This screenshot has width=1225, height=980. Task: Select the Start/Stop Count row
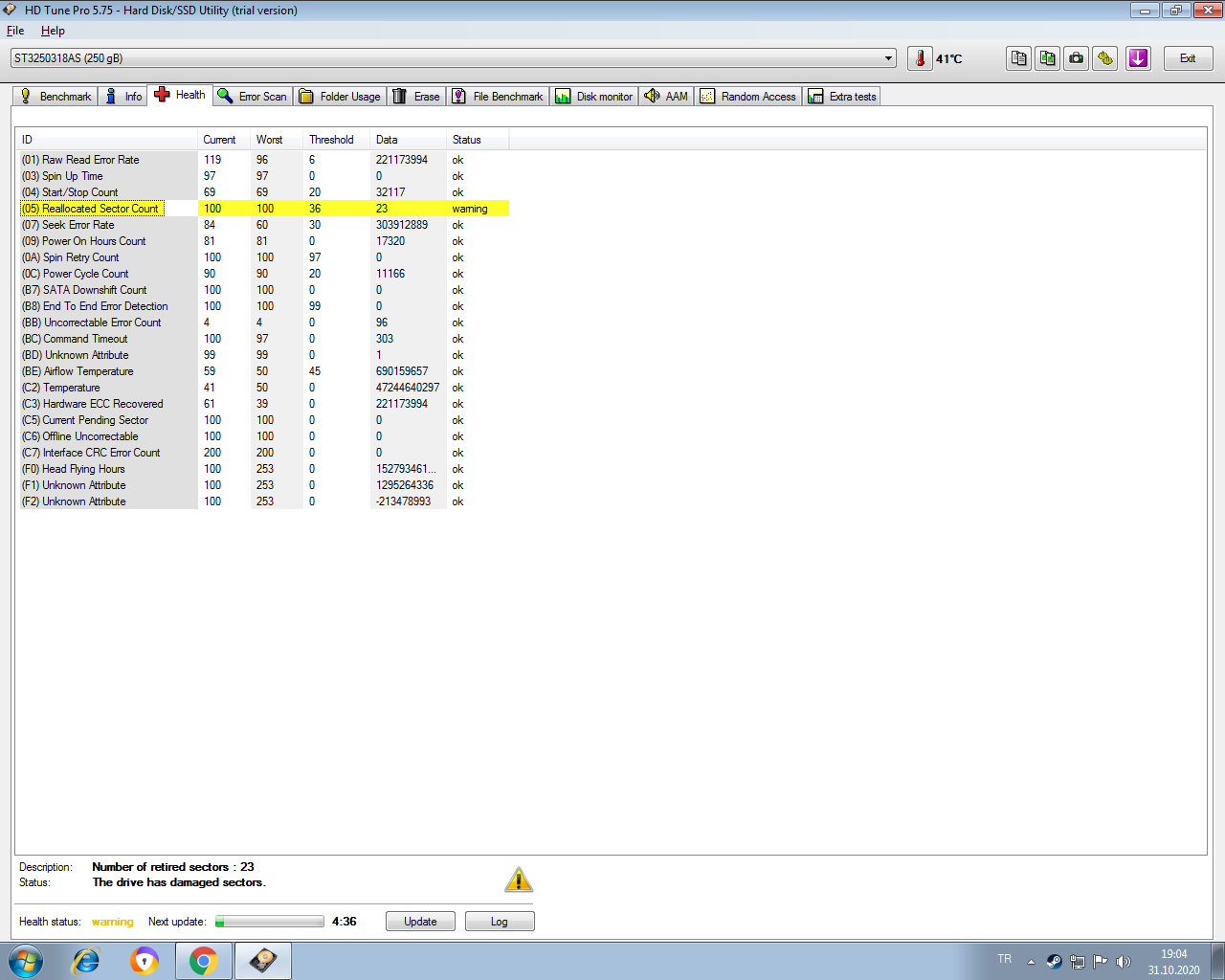[x=264, y=192]
